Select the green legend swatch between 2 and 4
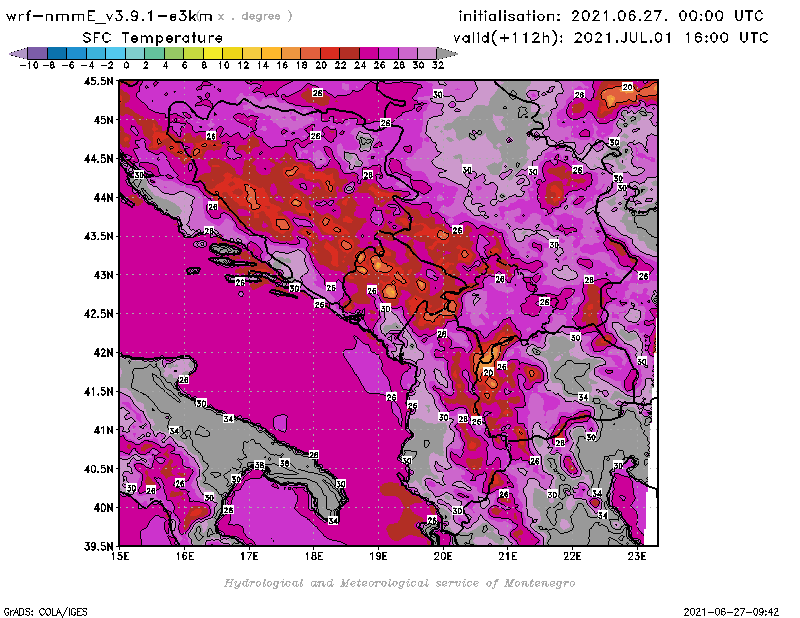The width and height of the screenshot is (800, 618). point(154,53)
